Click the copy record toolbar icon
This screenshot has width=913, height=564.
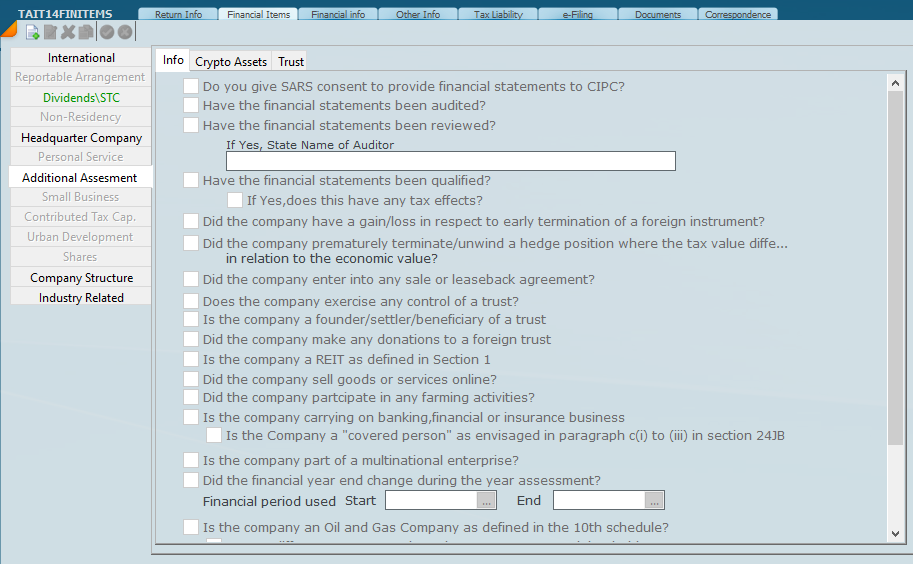[x=86, y=32]
